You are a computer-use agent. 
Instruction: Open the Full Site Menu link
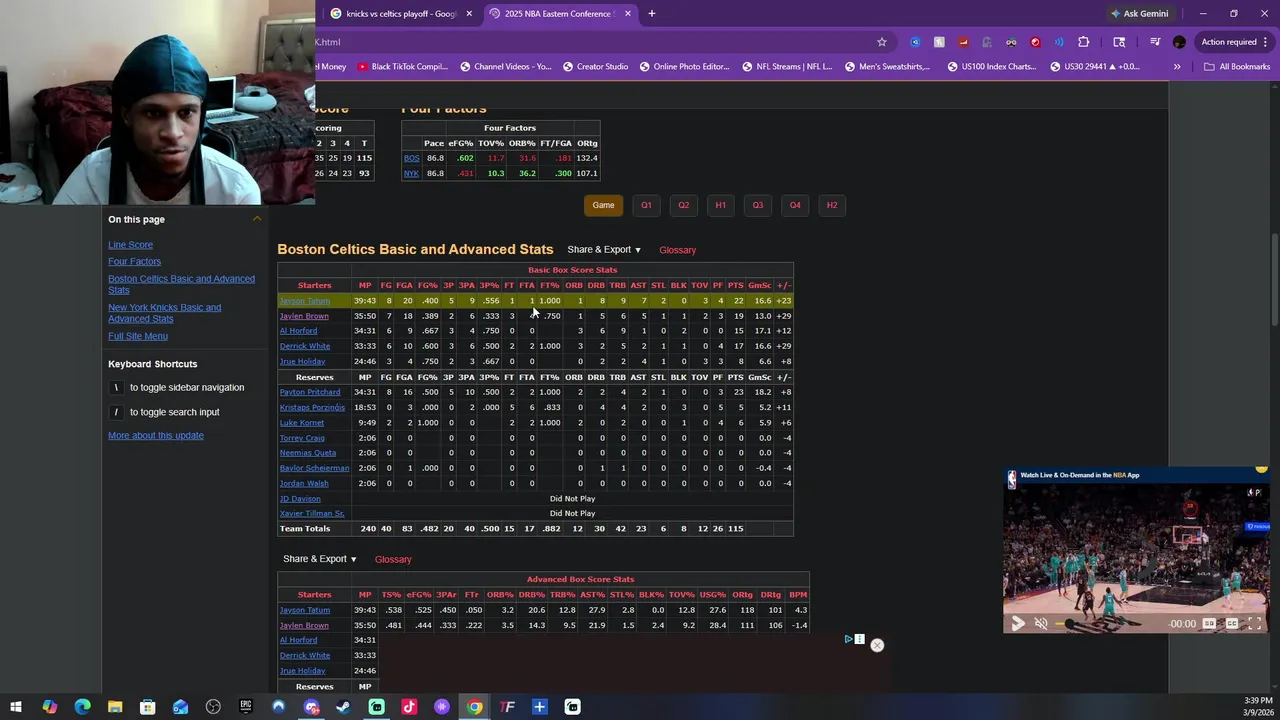tap(138, 336)
